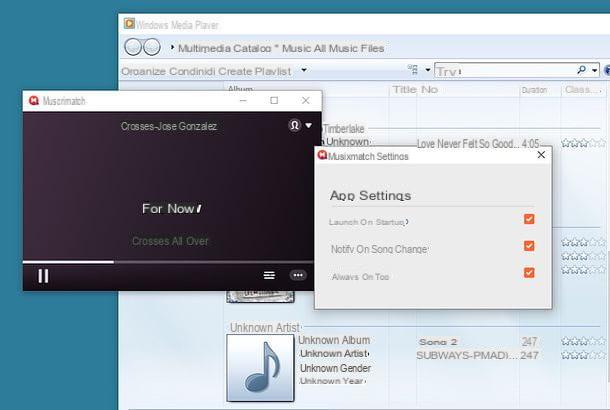
Task: Maximize the Musixmatch player window
Action: [x=274, y=100]
